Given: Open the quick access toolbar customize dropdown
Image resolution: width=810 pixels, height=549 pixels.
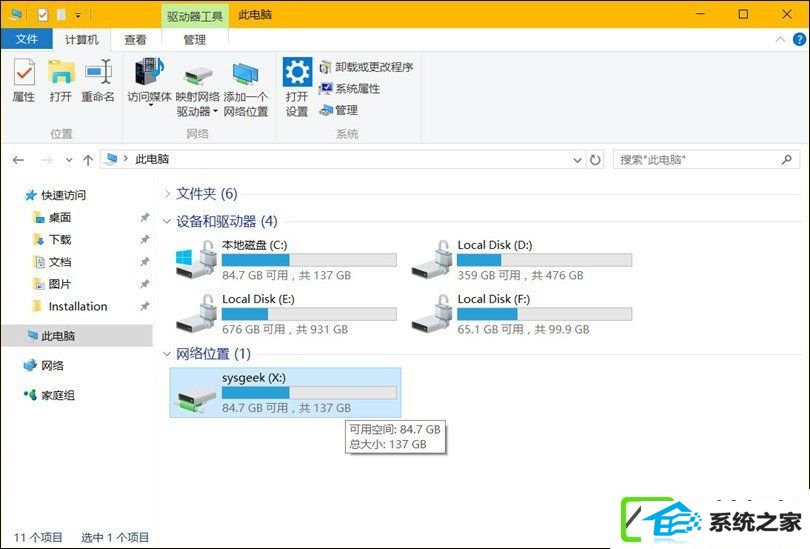Looking at the screenshot, I should pos(78,15).
